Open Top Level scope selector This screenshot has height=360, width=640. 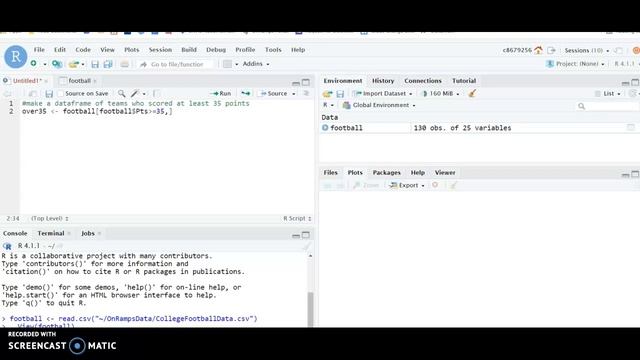pyautogui.click(x=50, y=219)
